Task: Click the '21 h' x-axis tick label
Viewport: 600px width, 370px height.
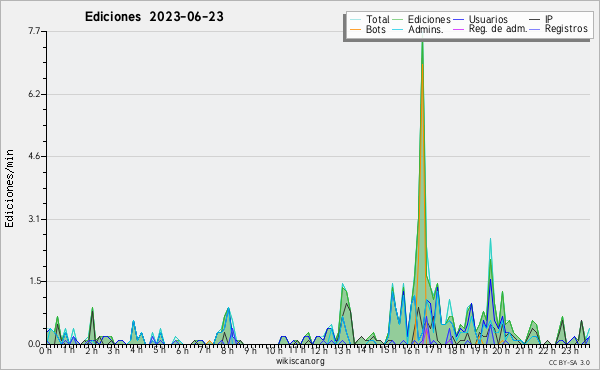Action: click(x=523, y=351)
